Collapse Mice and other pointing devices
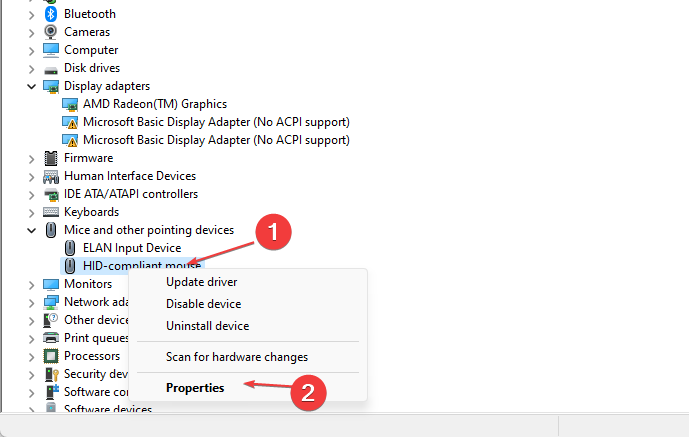Image resolution: width=689 pixels, height=437 pixels. click(32, 230)
